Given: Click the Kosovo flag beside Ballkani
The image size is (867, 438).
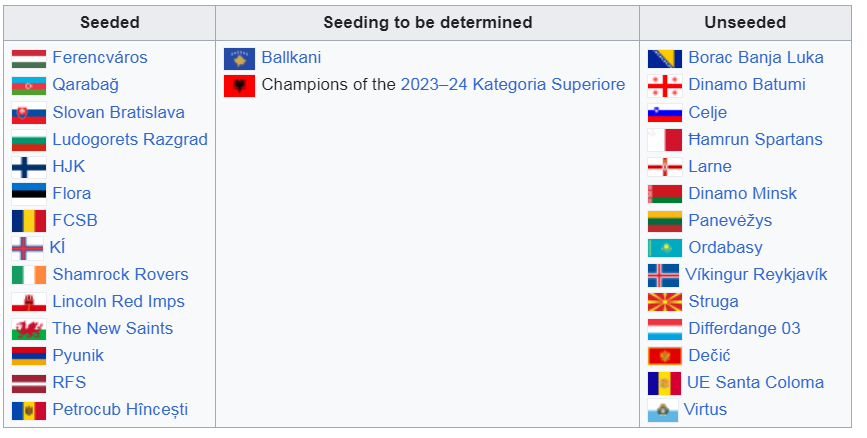Looking at the screenshot, I should [239, 59].
